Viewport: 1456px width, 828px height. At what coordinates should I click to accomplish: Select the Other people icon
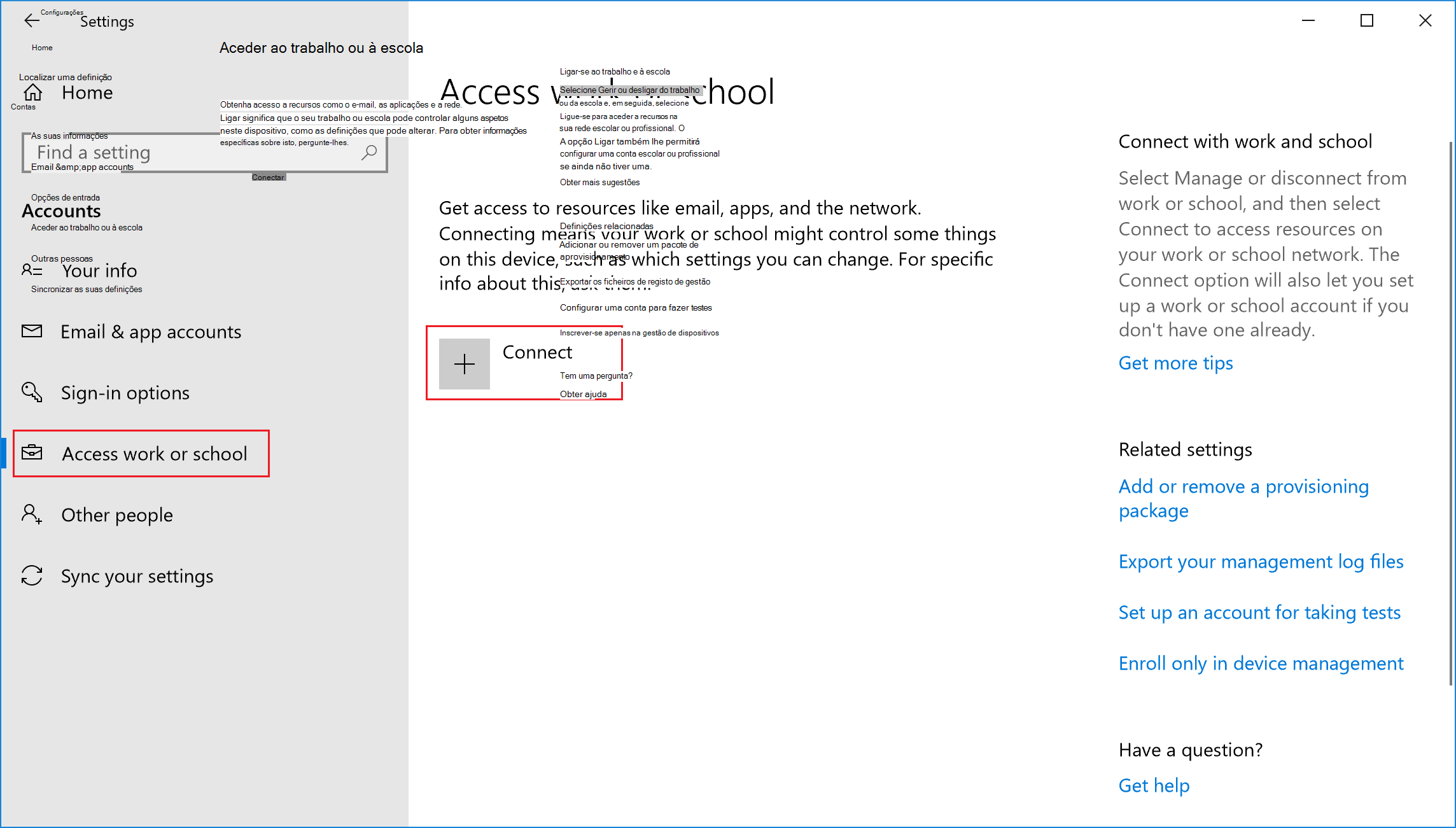(x=32, y=514)
